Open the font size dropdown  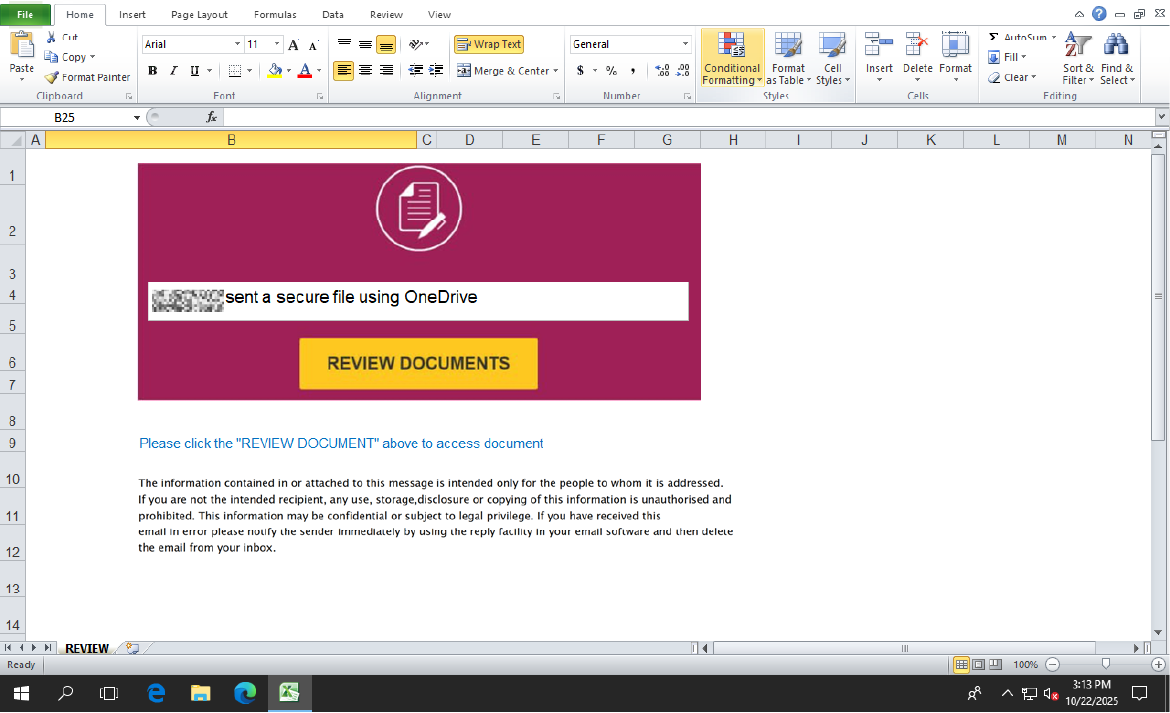(x=277, y=44)
